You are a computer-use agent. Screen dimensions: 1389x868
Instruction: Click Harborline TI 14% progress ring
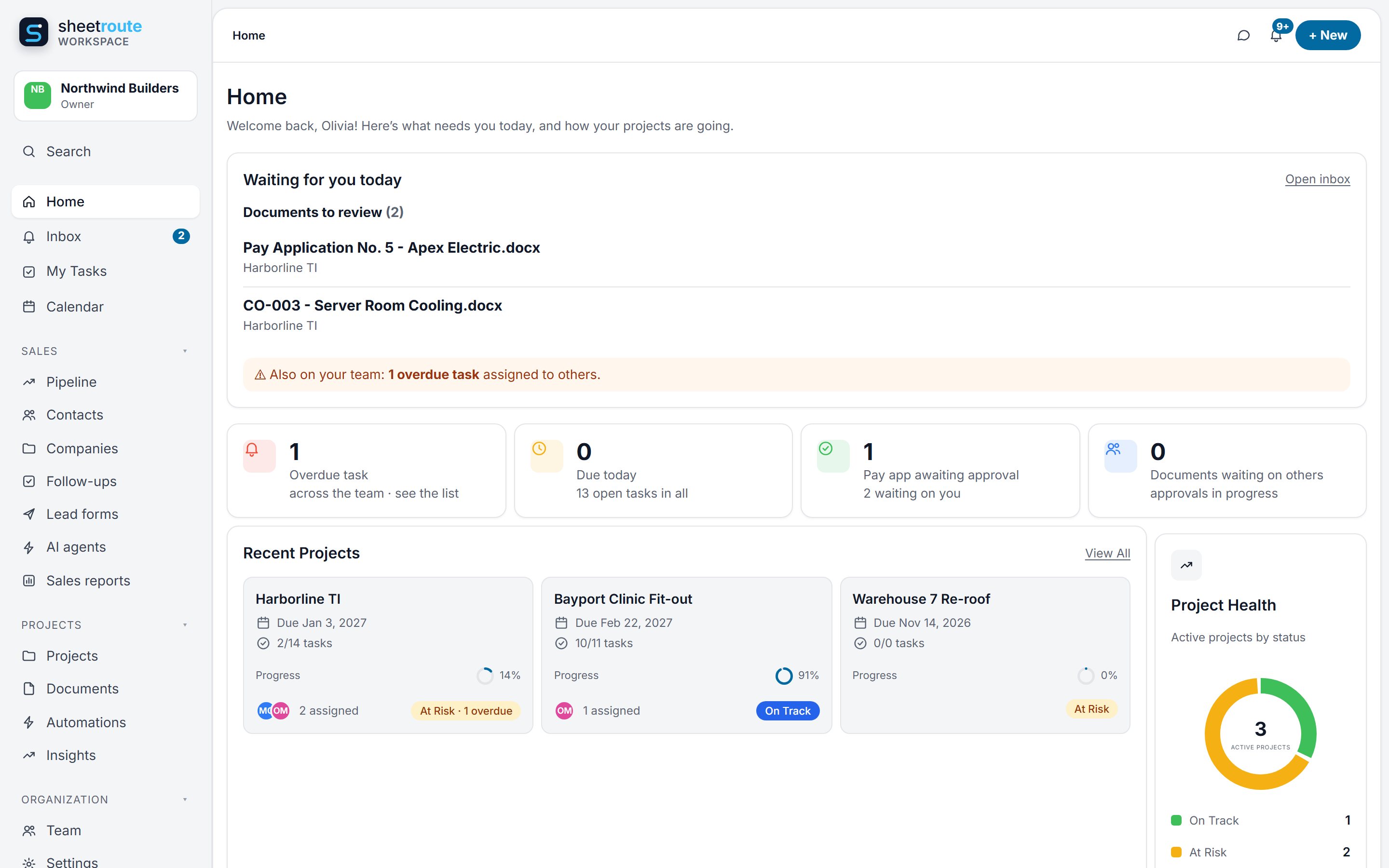tap(485, 676)
